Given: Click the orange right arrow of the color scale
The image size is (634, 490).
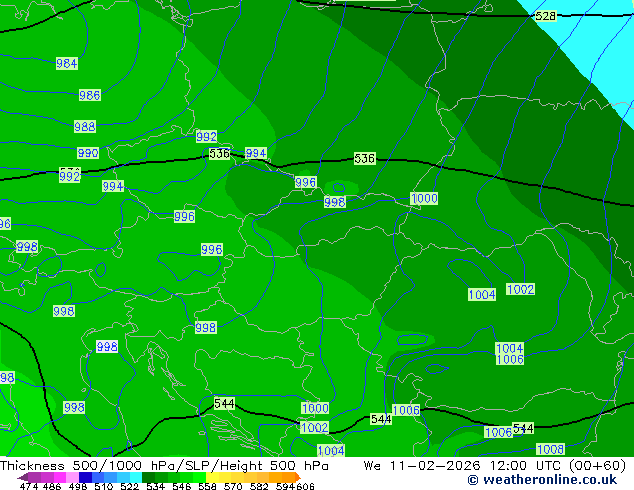Looking at the screenshot, I should [x=298, y=477].
